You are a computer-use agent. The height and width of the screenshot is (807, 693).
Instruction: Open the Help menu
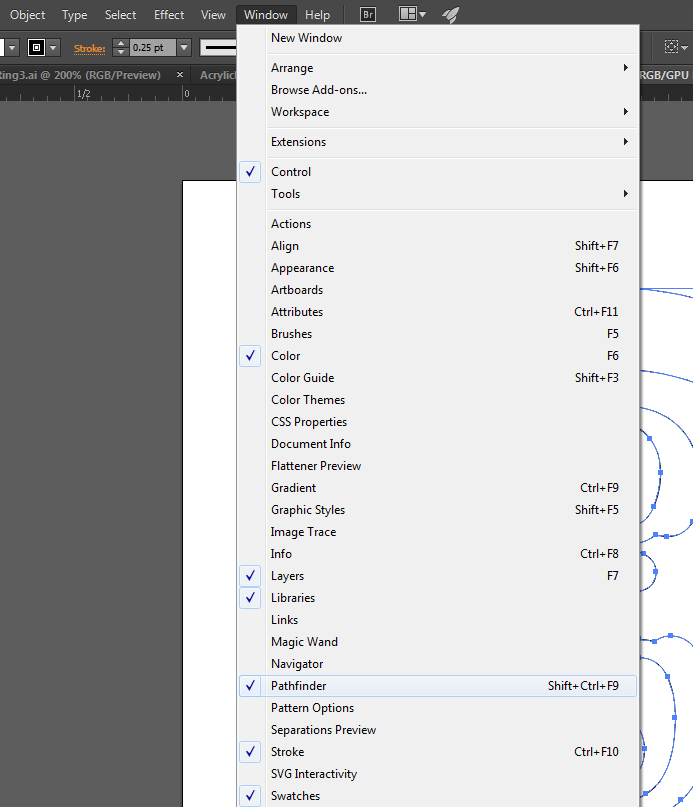point(317,15)
